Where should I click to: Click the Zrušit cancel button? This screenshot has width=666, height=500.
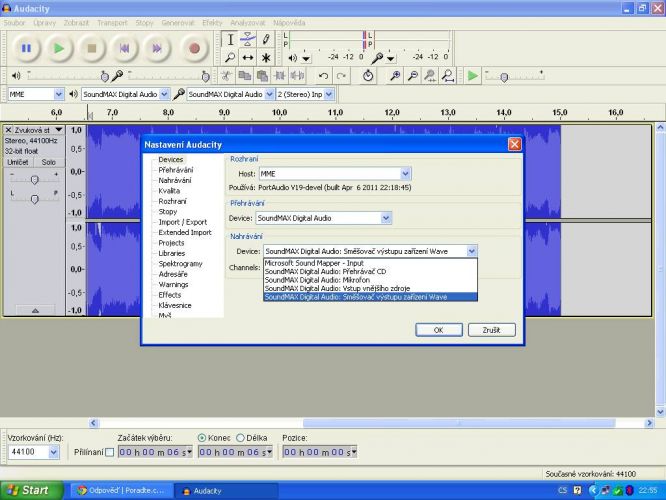[x=491, y=330]
